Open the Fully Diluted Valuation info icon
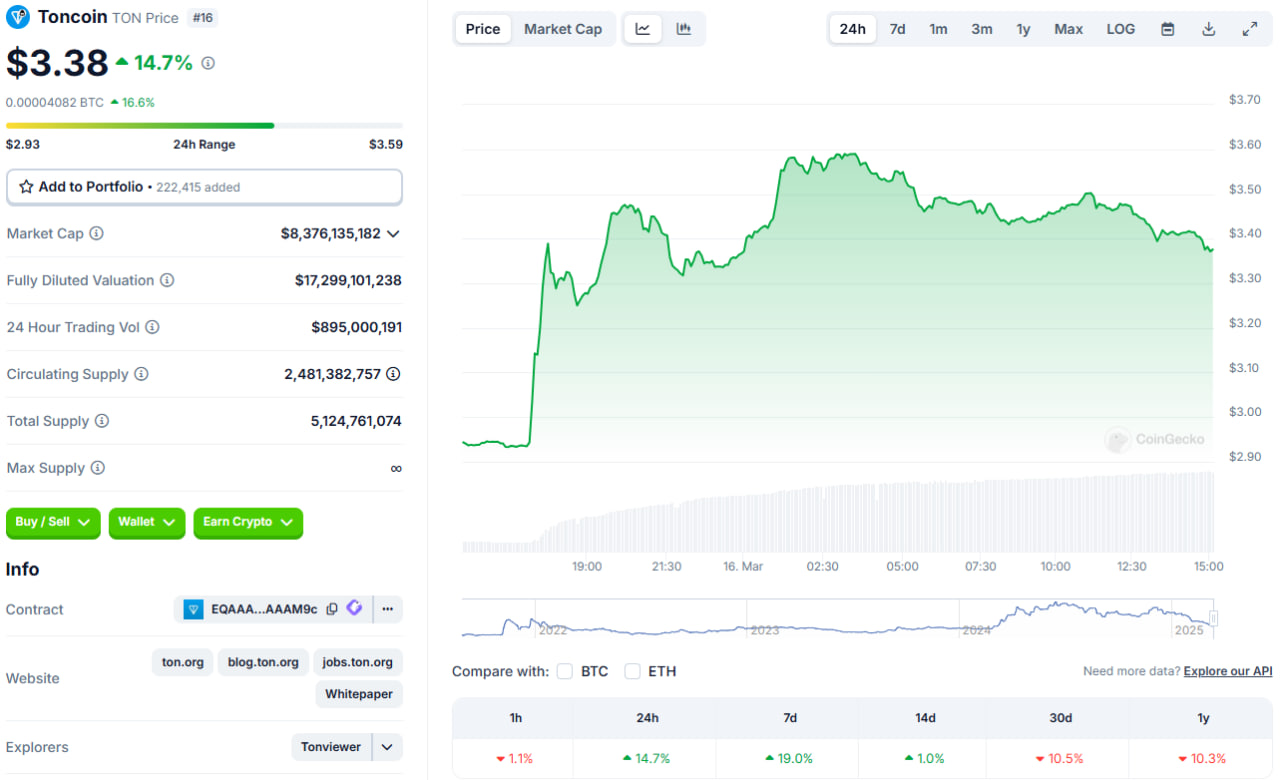The image size is (1280, 780). coord(167,280)
